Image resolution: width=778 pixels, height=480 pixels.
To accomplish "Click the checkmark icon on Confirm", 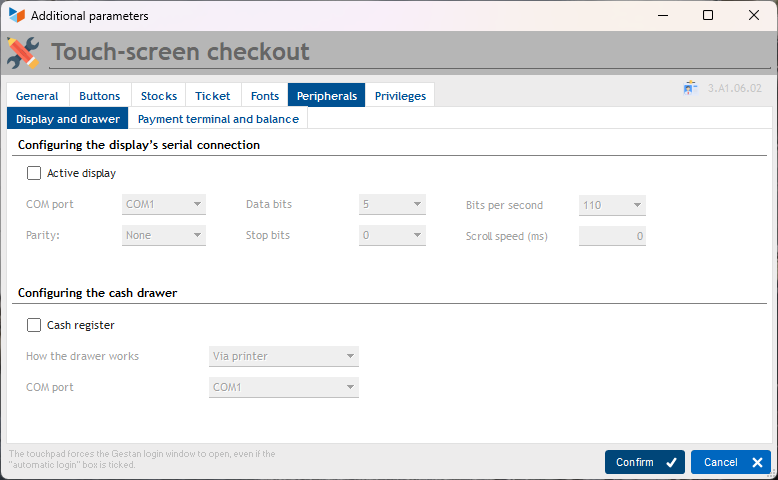I will tap(671, 462).
